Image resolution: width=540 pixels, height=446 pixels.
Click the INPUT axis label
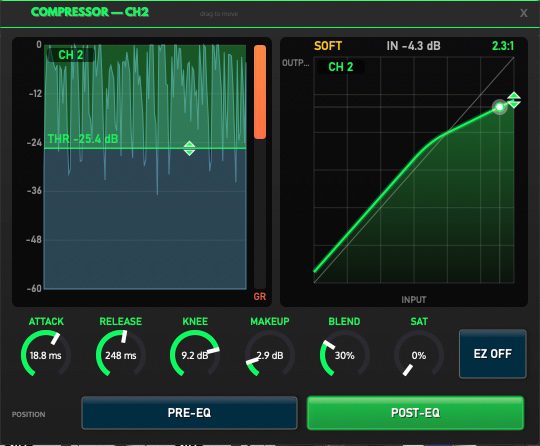(414, 300)
